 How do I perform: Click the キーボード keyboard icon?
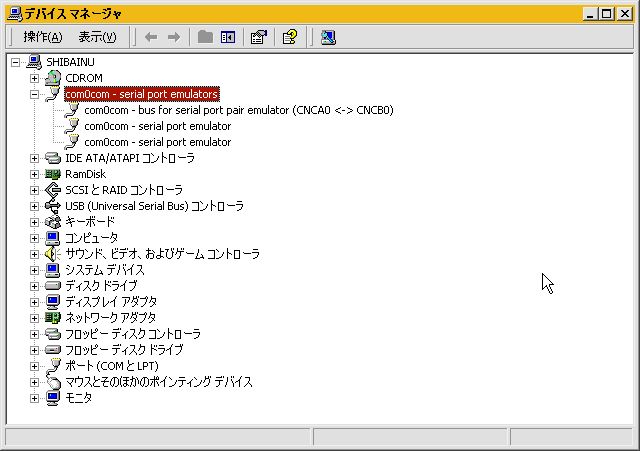pos(53,222)
